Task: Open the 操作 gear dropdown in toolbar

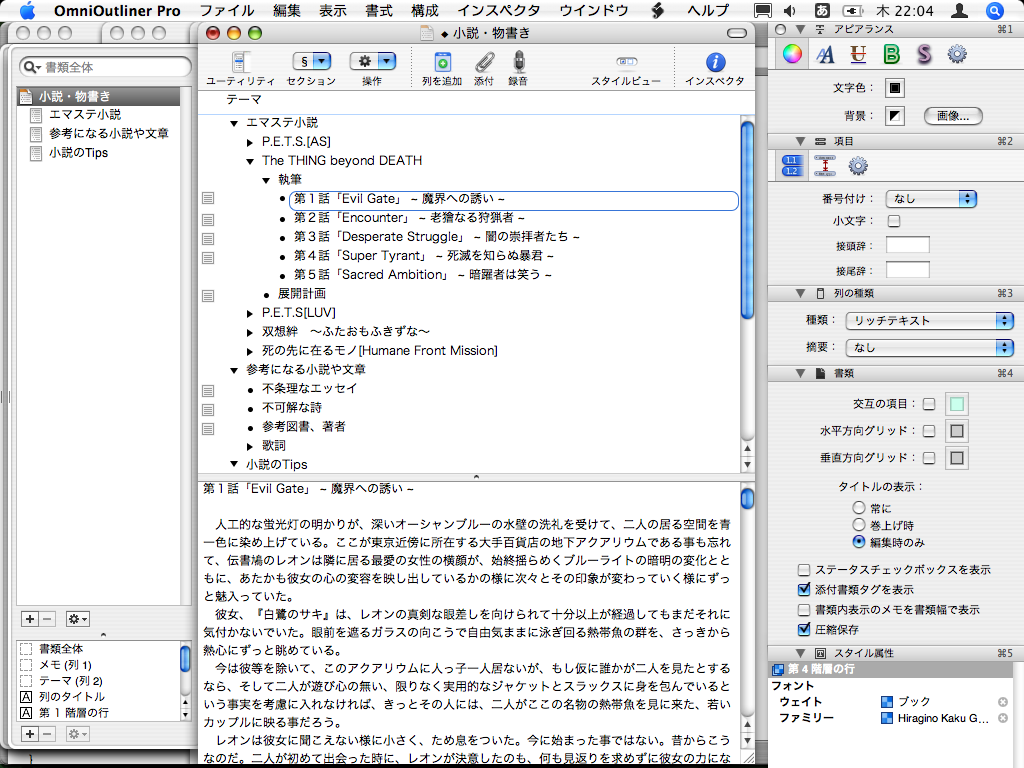Action: click(x=373, y=61)
